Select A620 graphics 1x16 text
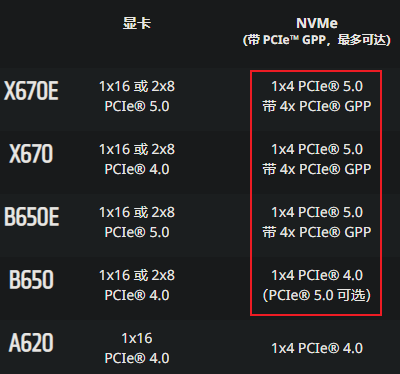Screen dimensions: 400x374 coord(137,338)
